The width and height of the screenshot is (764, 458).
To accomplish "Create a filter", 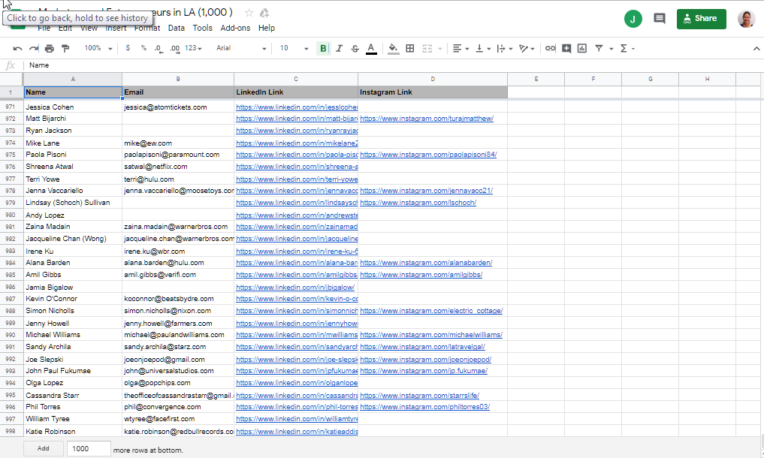I will (x=599, y=48).
